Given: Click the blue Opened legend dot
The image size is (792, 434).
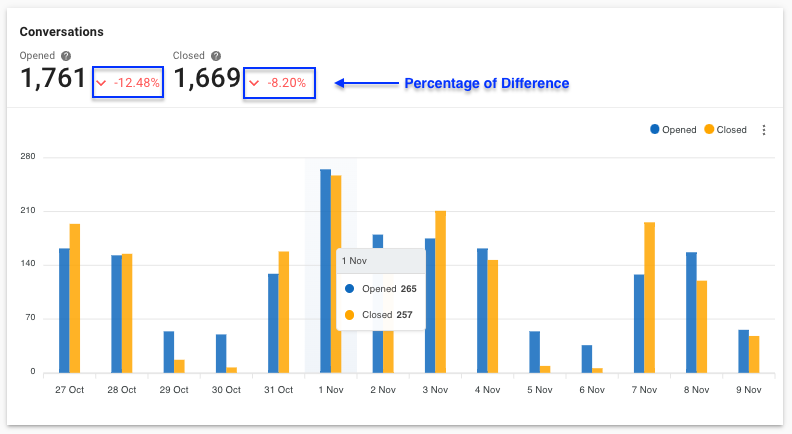Looking at the screenshot, I should point(655,130).
